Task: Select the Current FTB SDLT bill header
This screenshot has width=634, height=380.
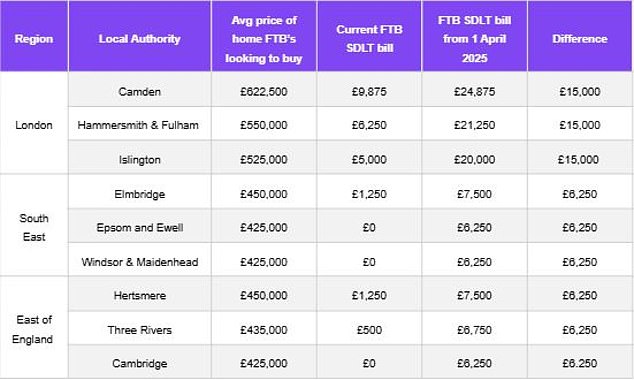Action: [369, 36]
